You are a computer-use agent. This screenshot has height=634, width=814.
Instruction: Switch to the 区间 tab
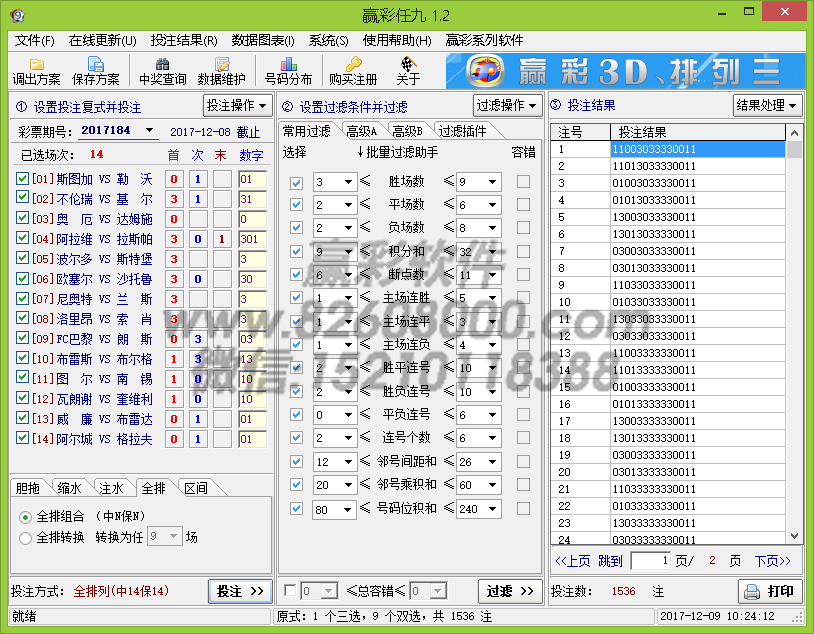coord(196,488)
